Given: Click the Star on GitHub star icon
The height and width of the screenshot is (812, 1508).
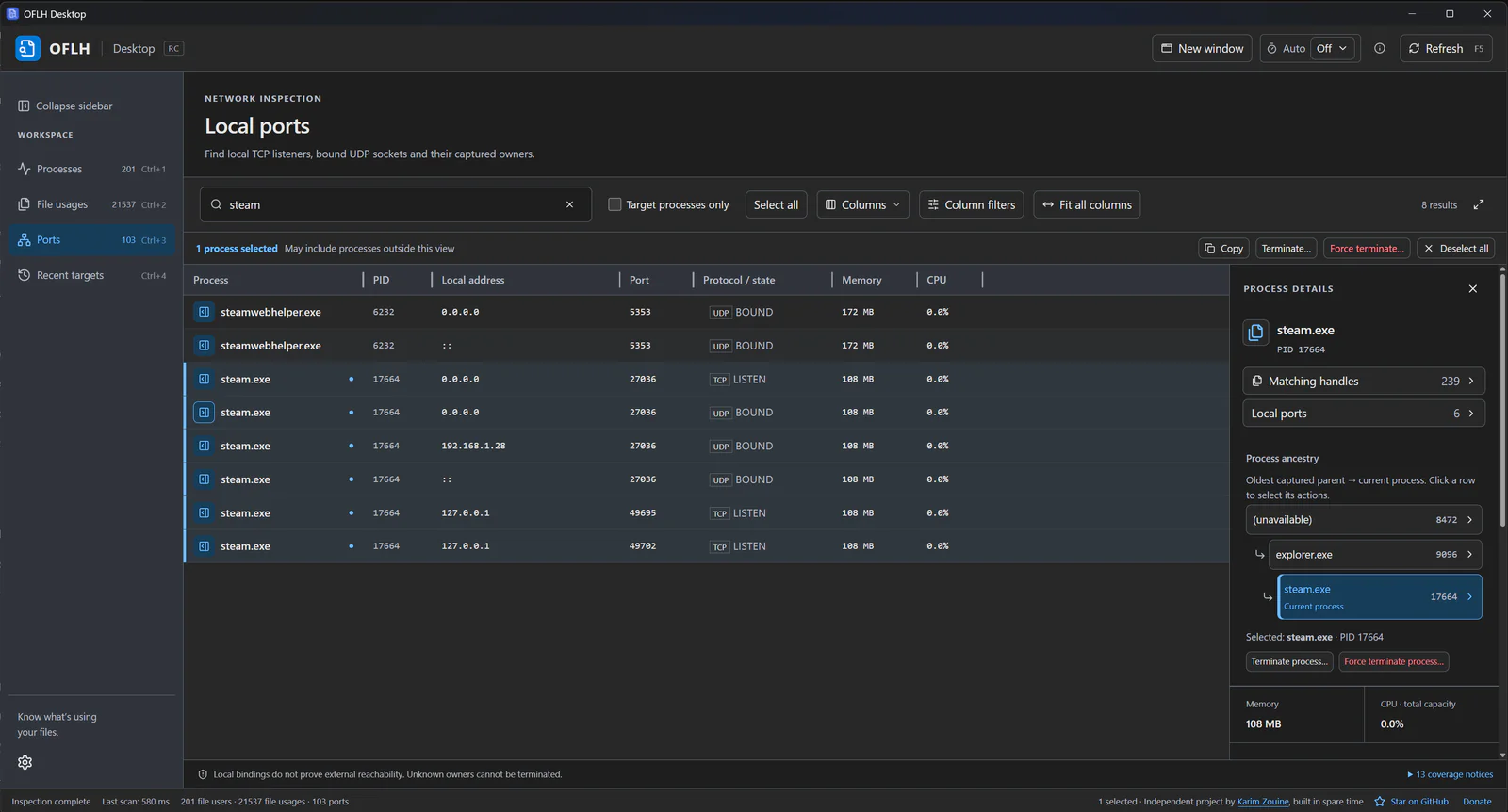Looking at the screenshot, I should [x=1380, y=802].
